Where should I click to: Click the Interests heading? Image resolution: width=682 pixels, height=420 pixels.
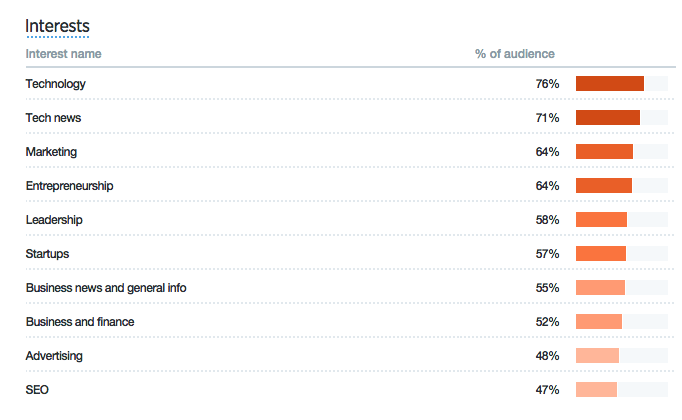click(56, 25)
